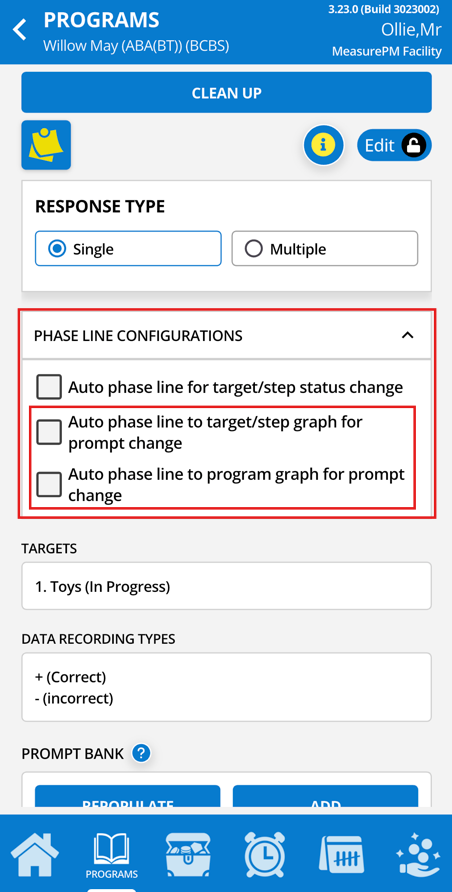The height and width of the screenshot is (892, 452).
Task: Open the yellow sticky notes icon
Action: (x=46, y=145)
